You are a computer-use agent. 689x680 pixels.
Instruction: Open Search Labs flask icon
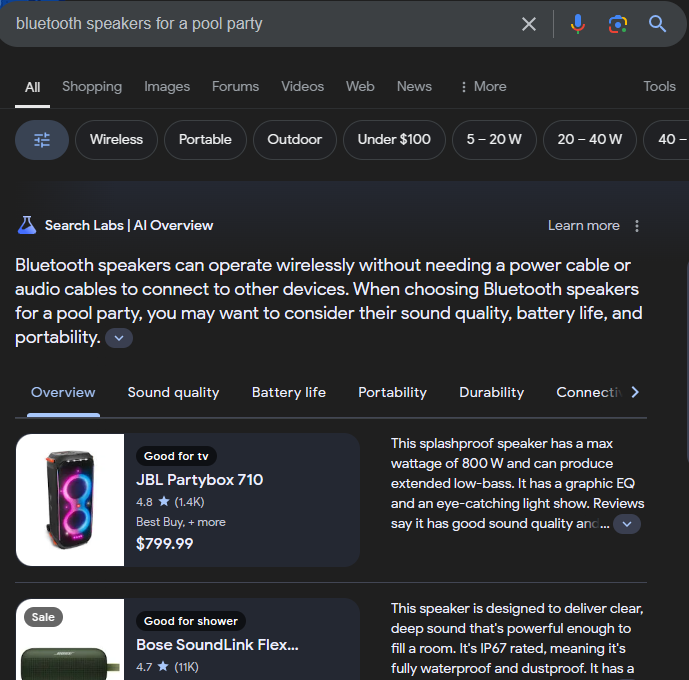(x=27, y=225)
